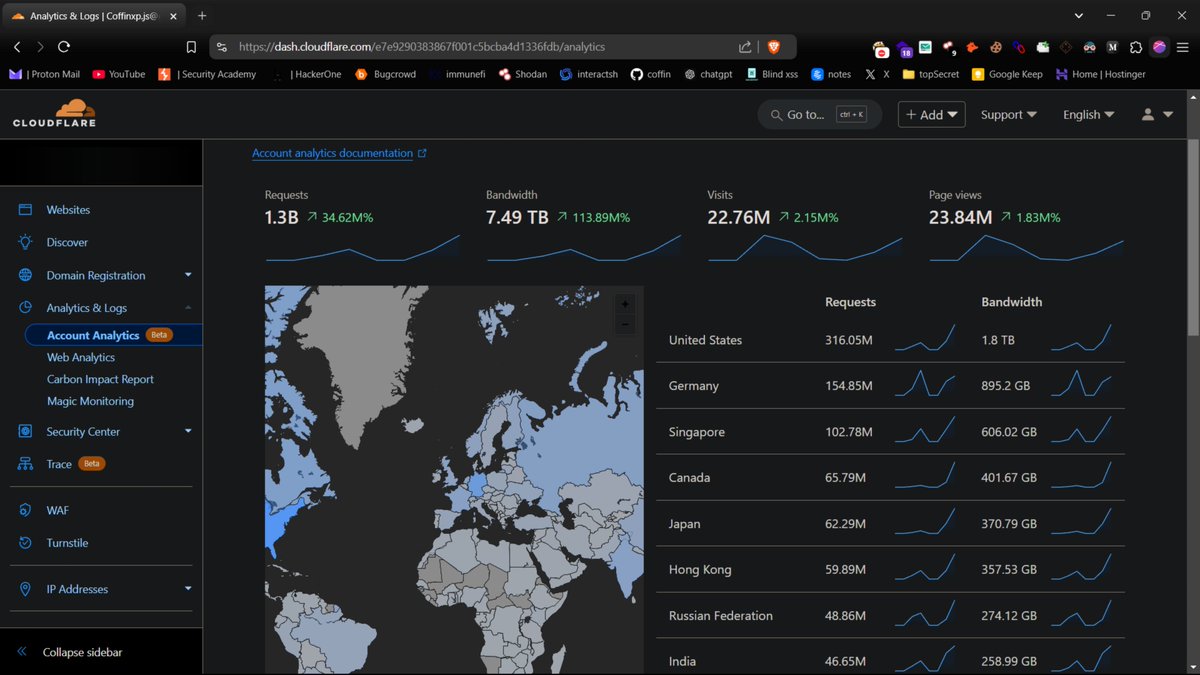Click the Turnstile icon in the sidebar
Image resolution: width=1200 pixels, height=675 pixels.
coord(25,543)
